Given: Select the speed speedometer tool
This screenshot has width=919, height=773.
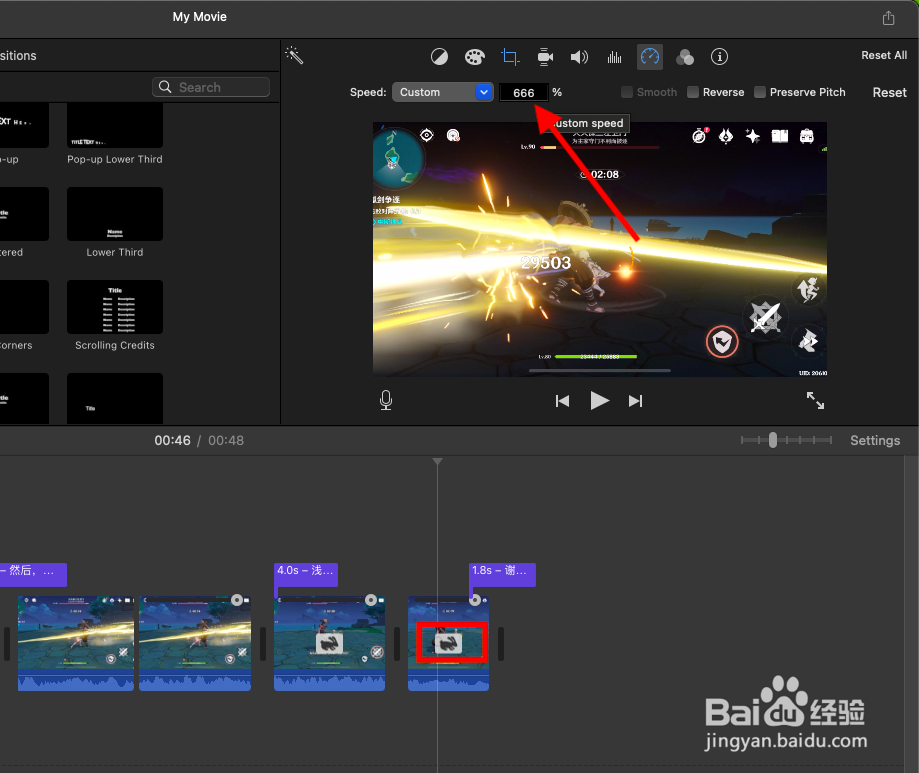Looking at the screenshot, I should [x=650, y=57].
